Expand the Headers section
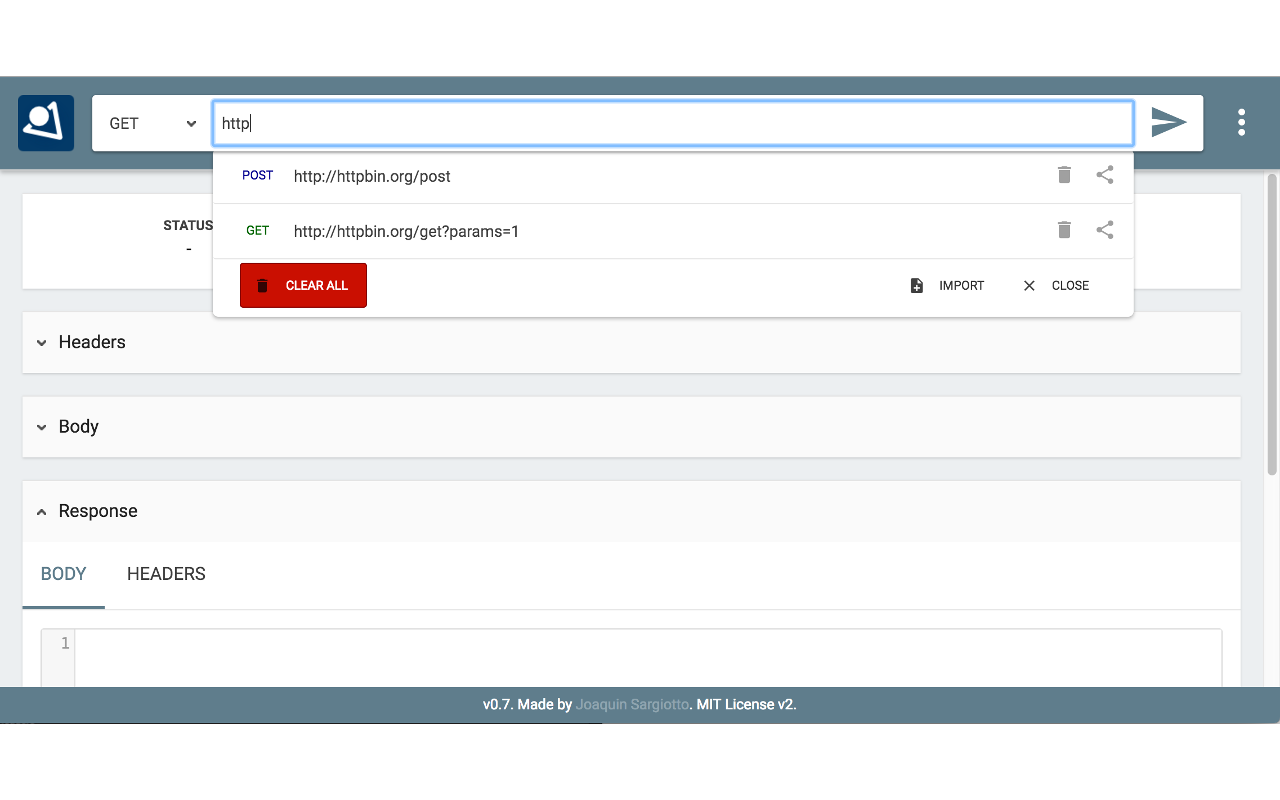 coord(631,342)
